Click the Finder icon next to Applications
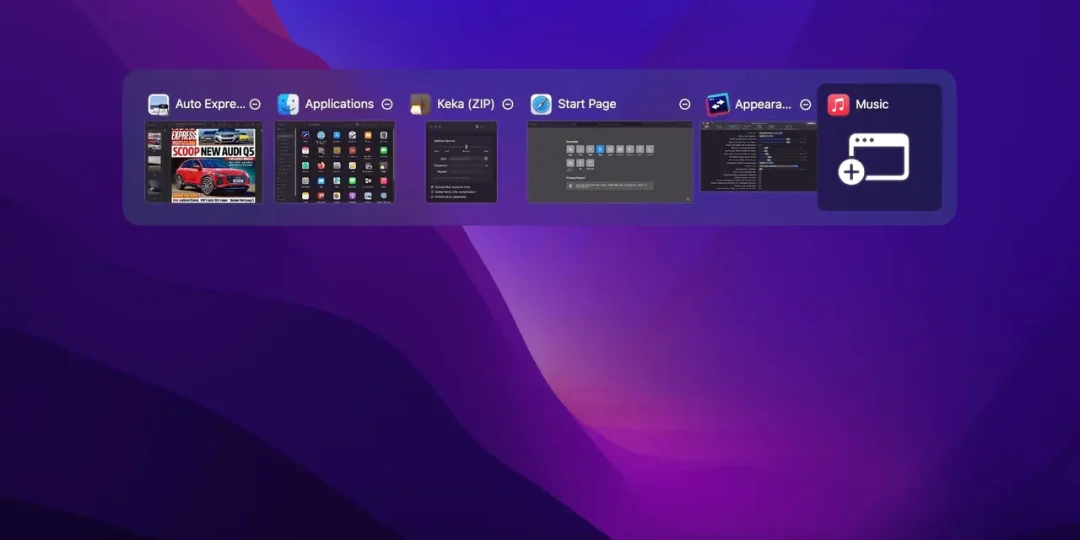The height and width of the screenshot is (540, 1080). [x=288, y=105]
